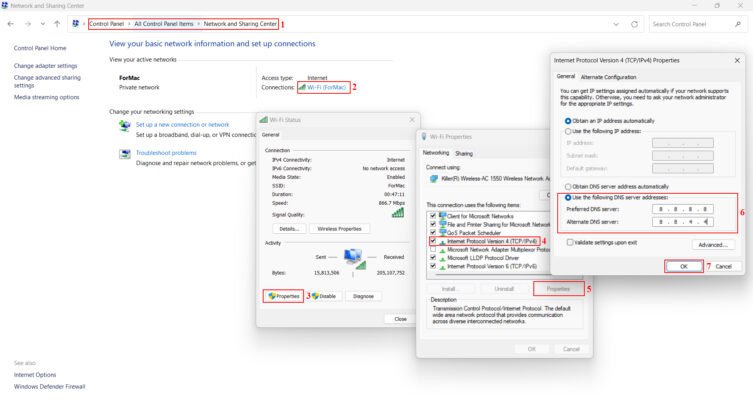Switch to the Alternate Configuration tab

pos(608,77)
